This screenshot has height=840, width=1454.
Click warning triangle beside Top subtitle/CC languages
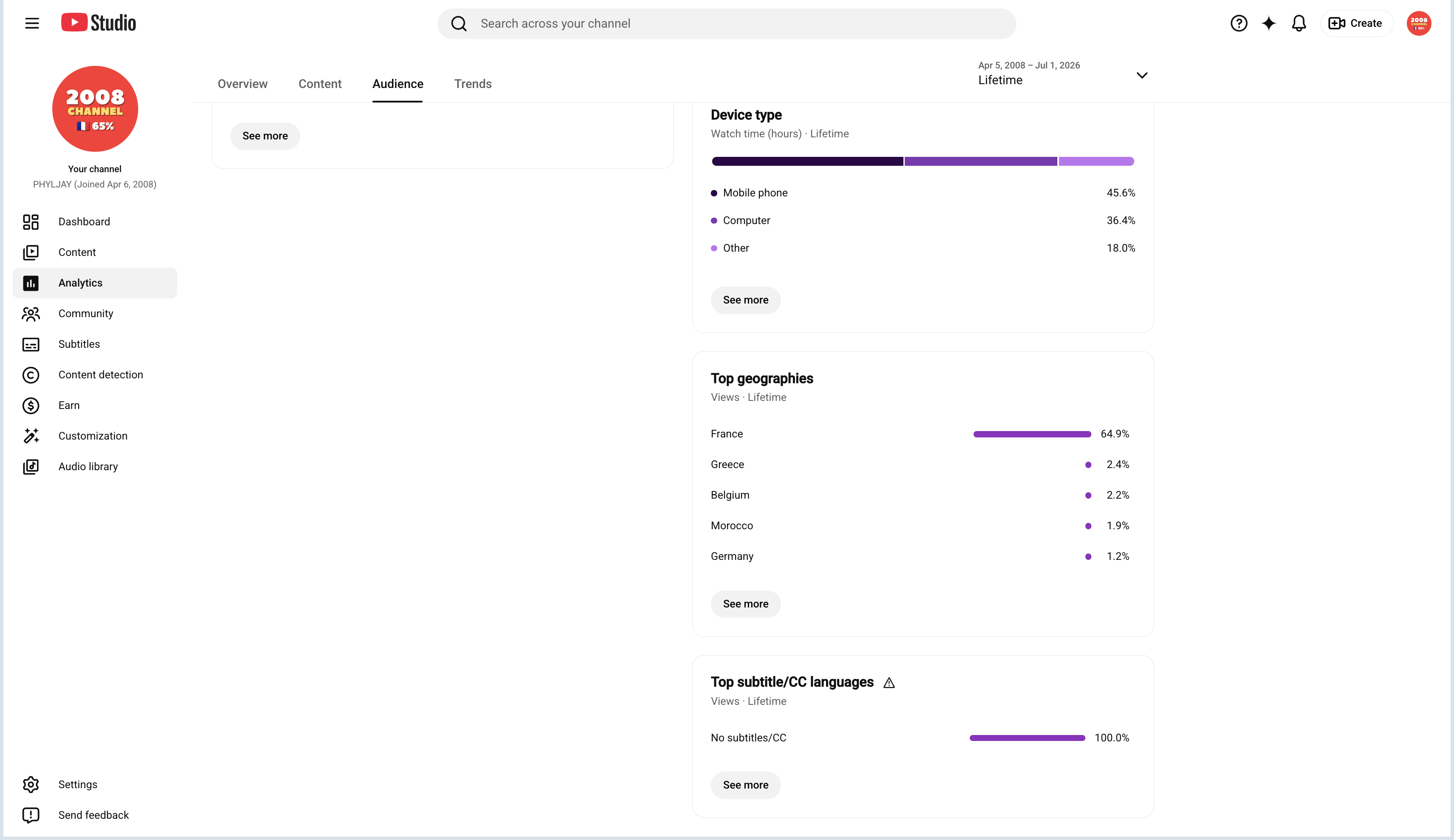[889, 683]
